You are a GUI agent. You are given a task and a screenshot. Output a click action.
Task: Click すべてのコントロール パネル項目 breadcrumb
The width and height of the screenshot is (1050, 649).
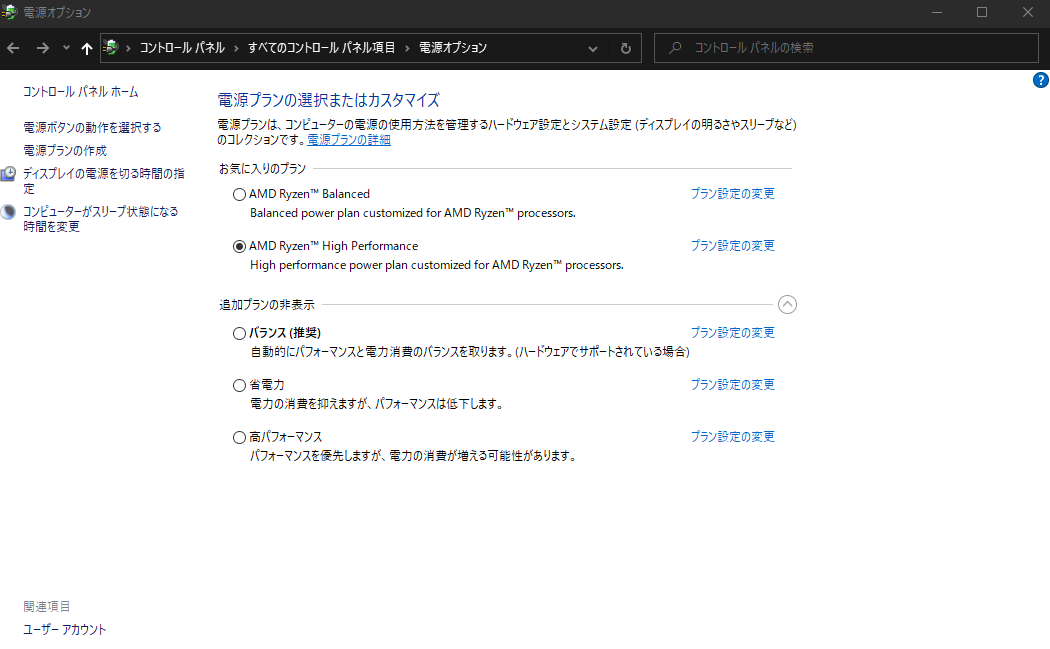click(x=321, y=48)
